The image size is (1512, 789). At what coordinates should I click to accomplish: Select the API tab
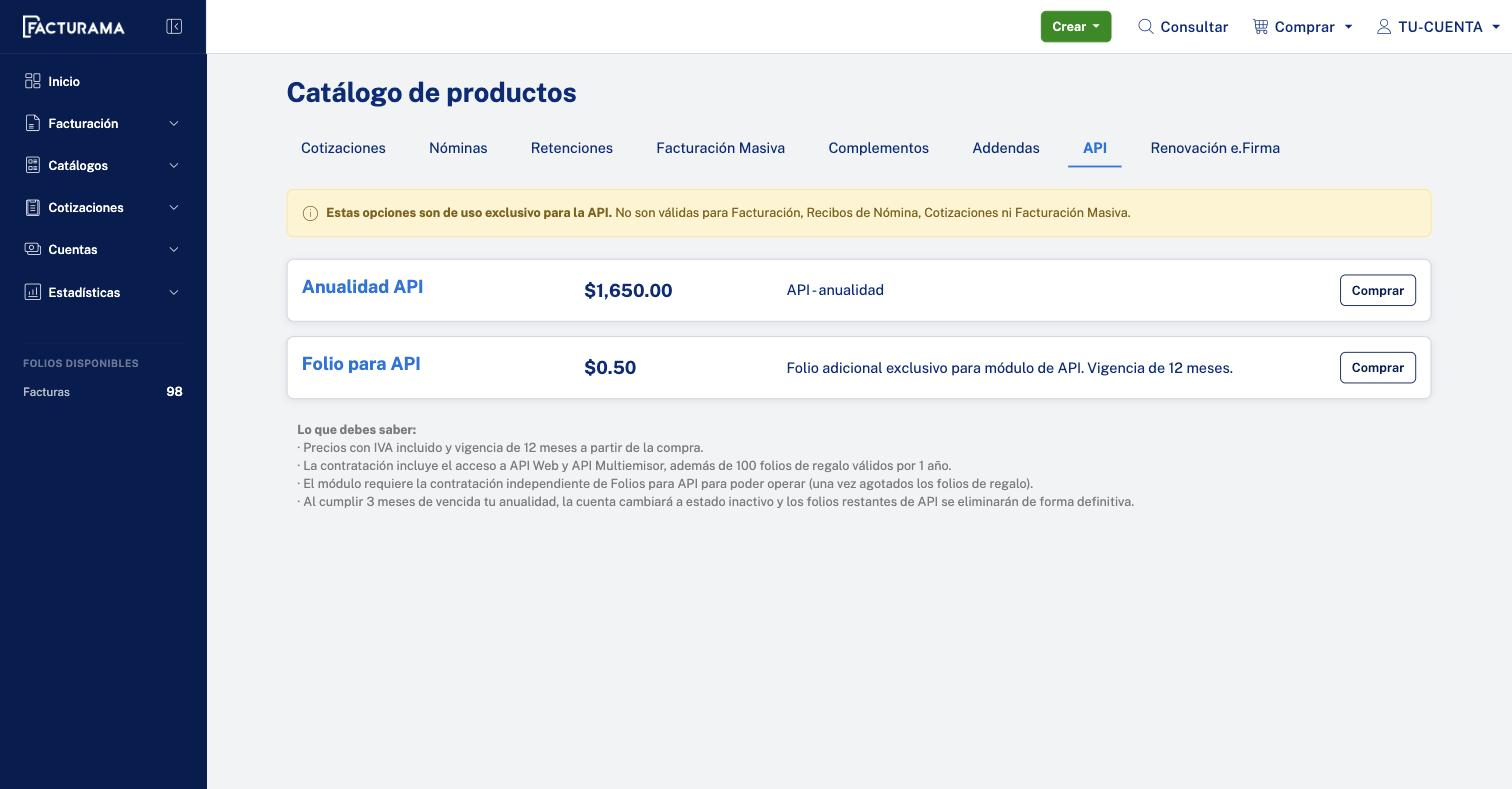[x=1095, y=148]
